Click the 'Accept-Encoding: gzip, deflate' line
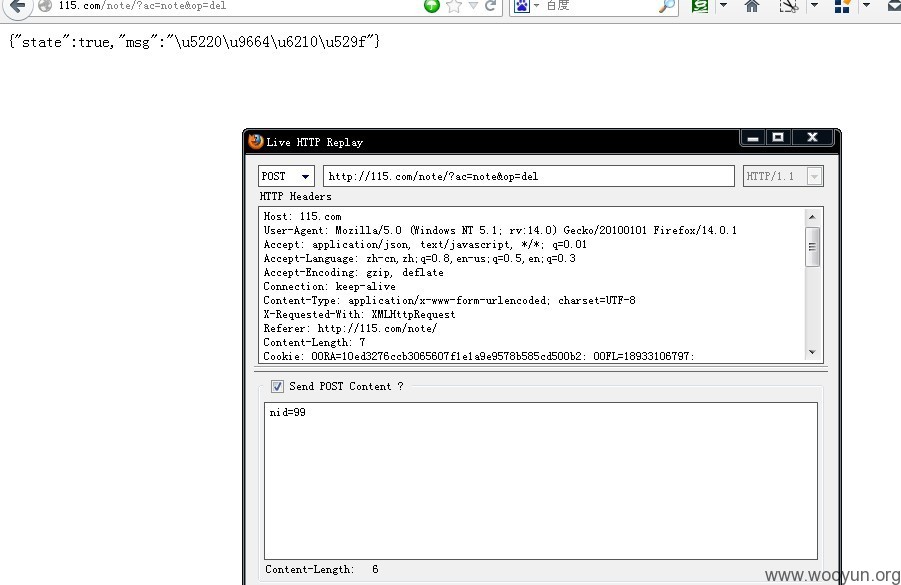Image resolution: width=901 pixels, height=585 pixels. (353, 272)
